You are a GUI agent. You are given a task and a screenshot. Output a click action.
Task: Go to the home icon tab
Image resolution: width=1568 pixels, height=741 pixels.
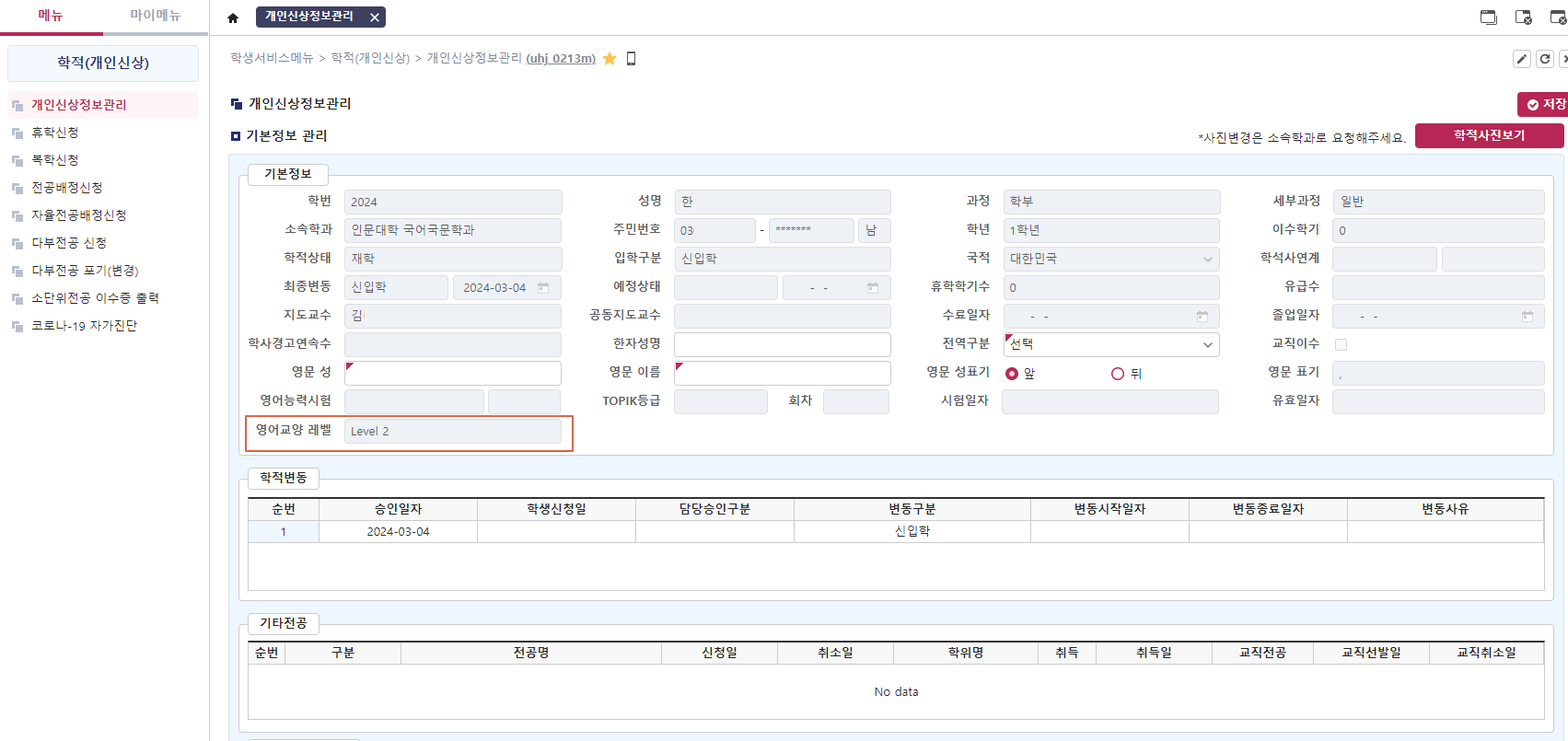(x=233, y=17)
